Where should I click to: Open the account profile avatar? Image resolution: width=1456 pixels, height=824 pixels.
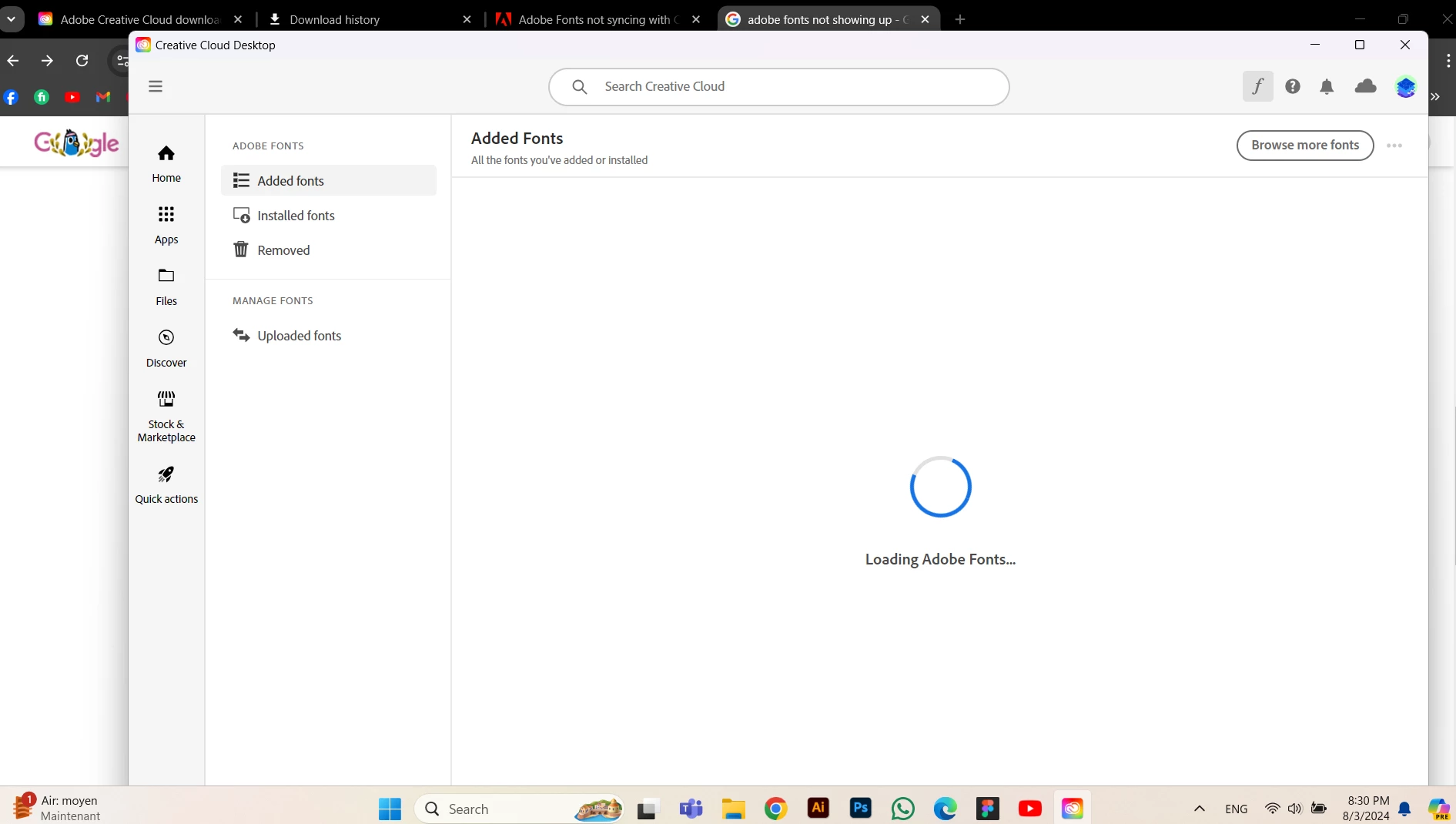[1406, 86]
